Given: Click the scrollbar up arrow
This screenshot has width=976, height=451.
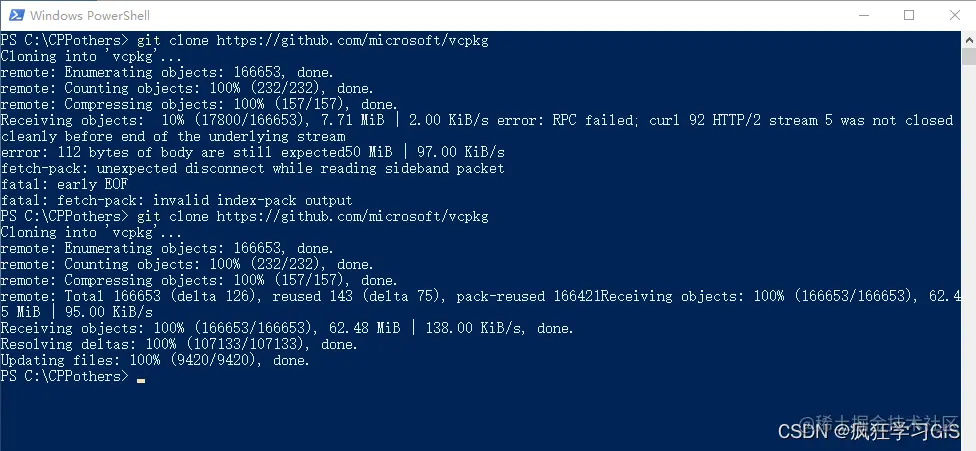Looking at the screenshot, I should [969, 39].
